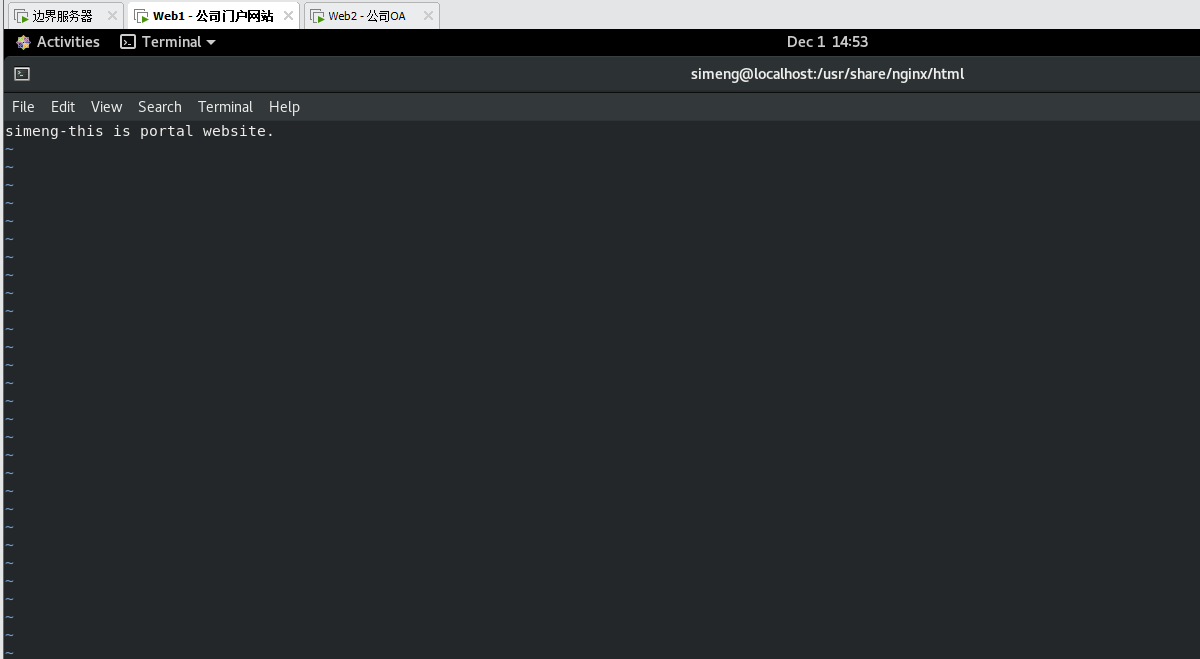Open the View menu

point(106,107)
